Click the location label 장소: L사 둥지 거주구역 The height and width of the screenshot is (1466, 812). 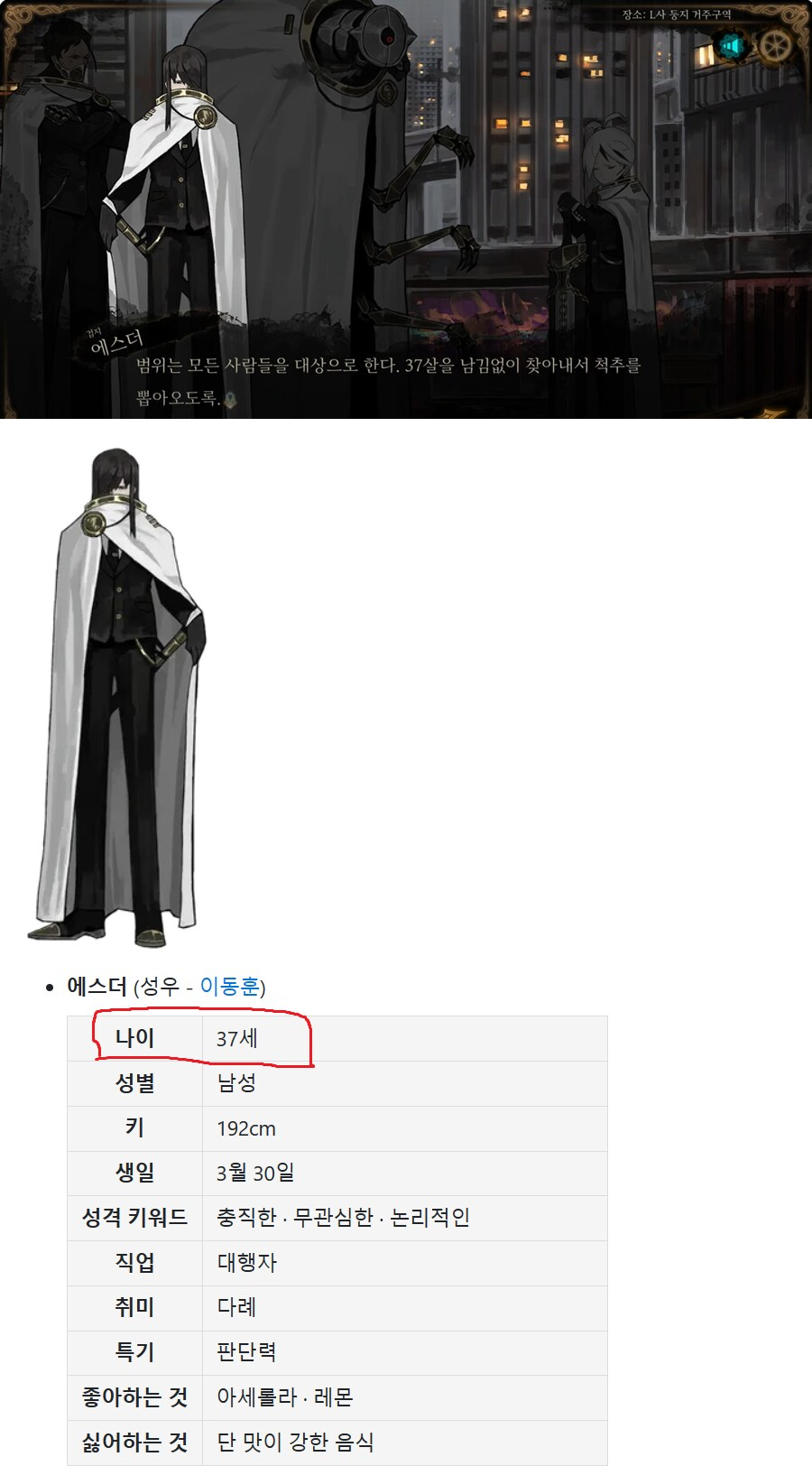pos(677,14)
